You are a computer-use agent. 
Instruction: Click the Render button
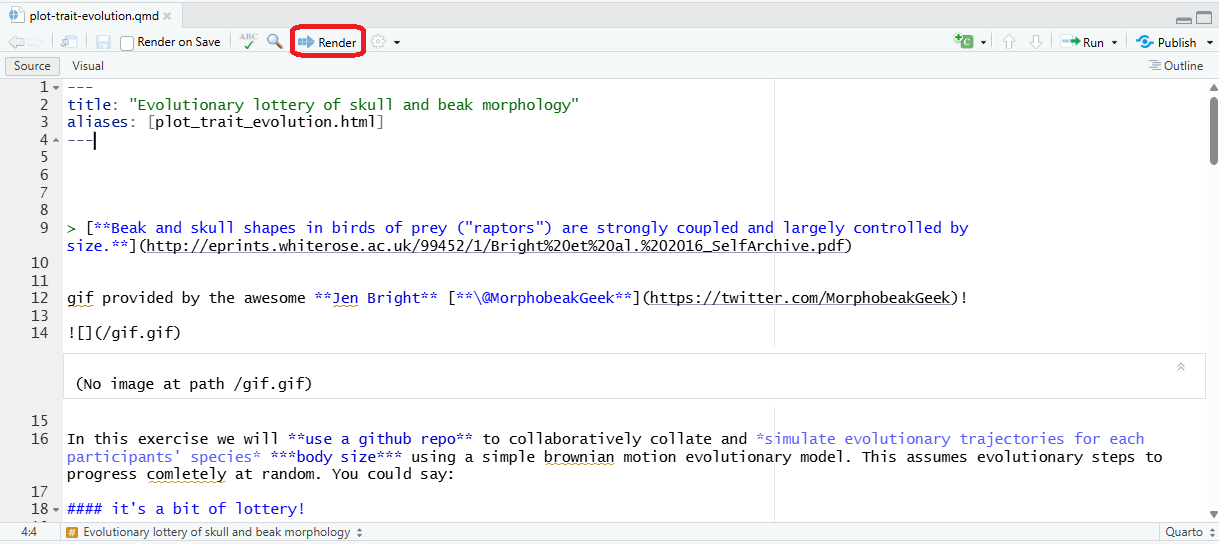tap(327, 42)
